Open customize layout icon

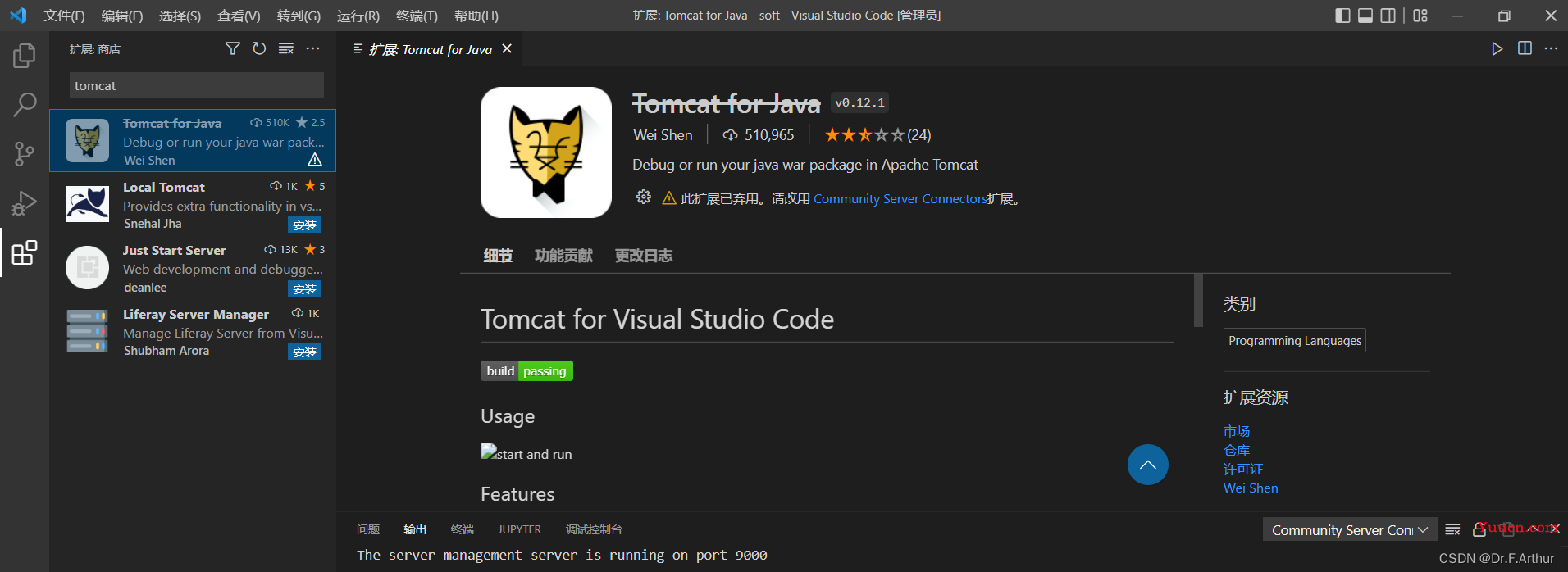click(x=1420, y=16)
